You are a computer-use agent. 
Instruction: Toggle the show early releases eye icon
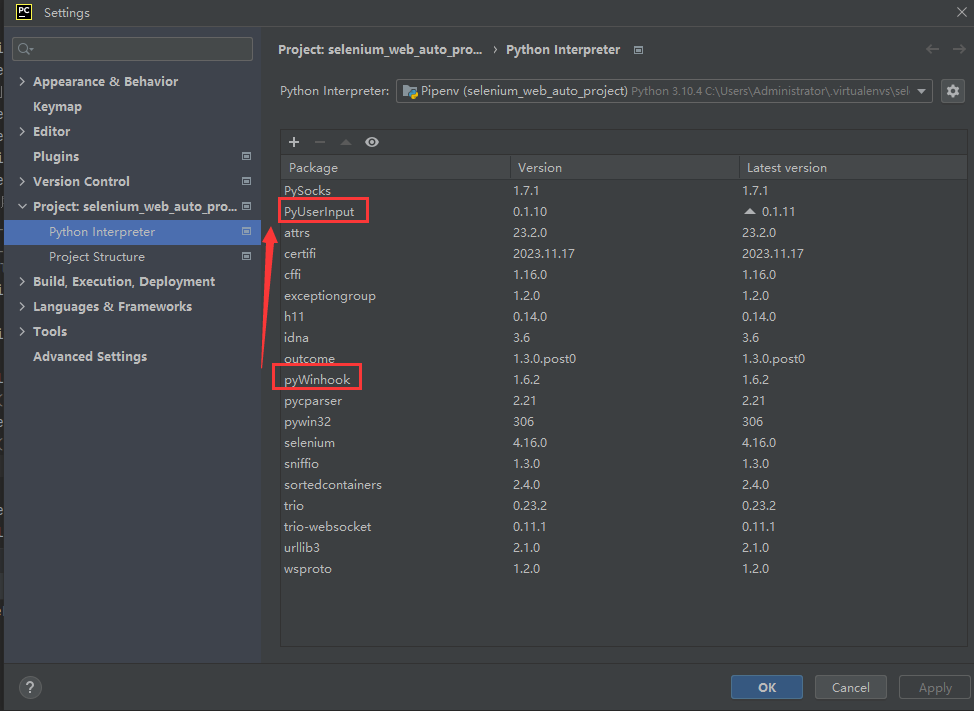click(x=372, y=142)
